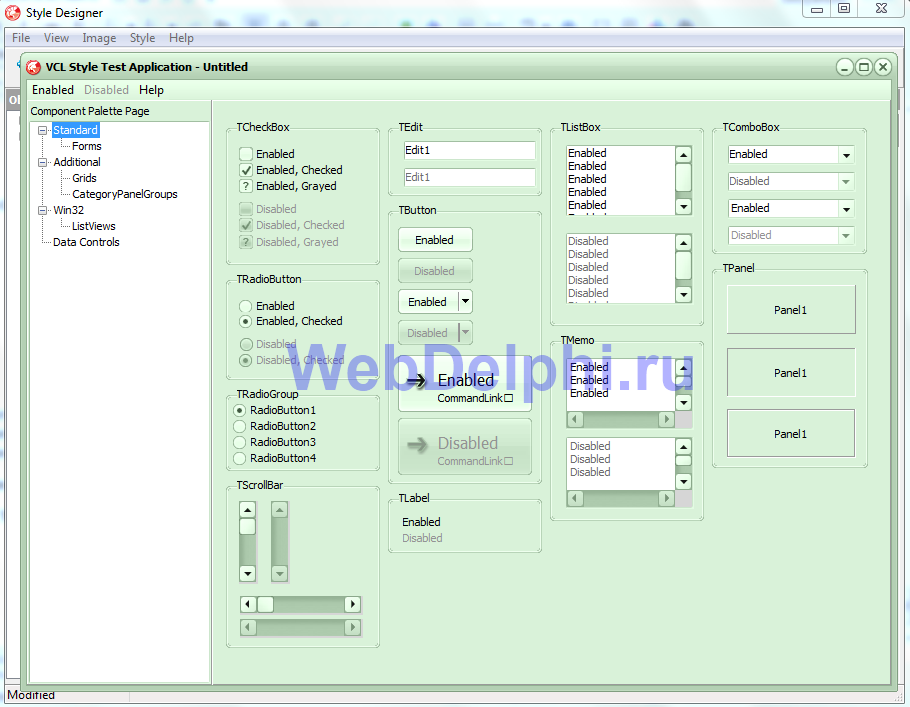910x707 pixels.
Task: Open the Enabled menu in test application
Action: [x=53, y=90]
